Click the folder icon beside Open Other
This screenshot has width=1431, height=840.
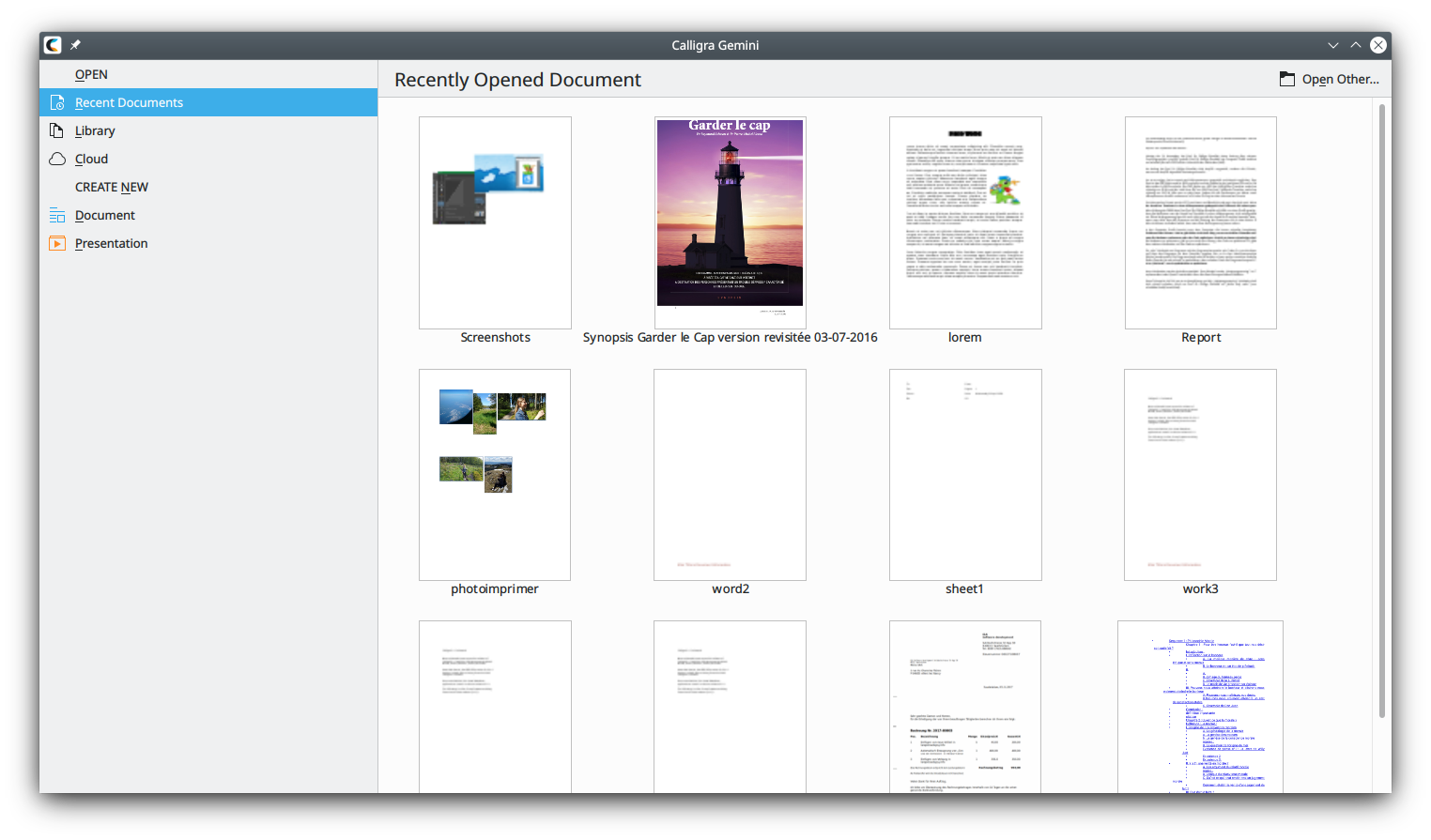pyautogui.click(x=1287, y=80)
